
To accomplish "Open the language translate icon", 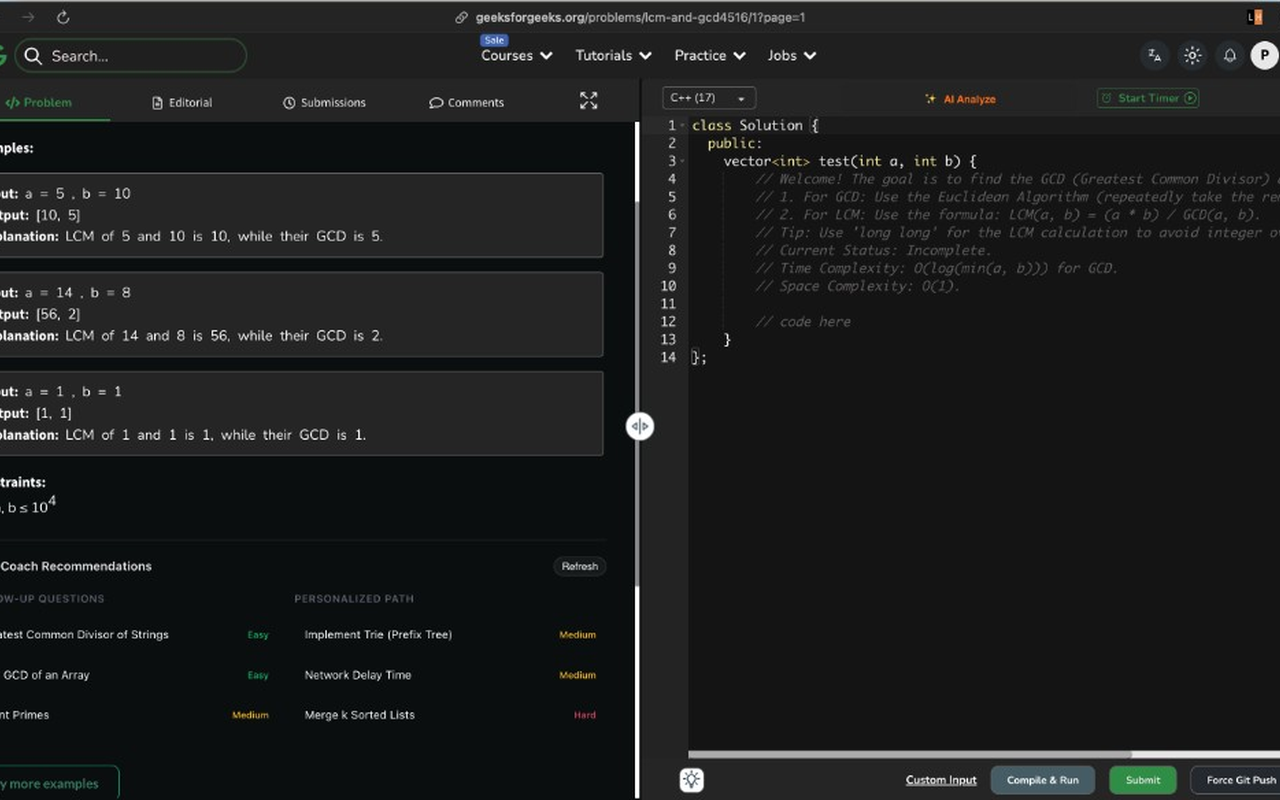I will pyautogui.click(x=1155, y=56).
